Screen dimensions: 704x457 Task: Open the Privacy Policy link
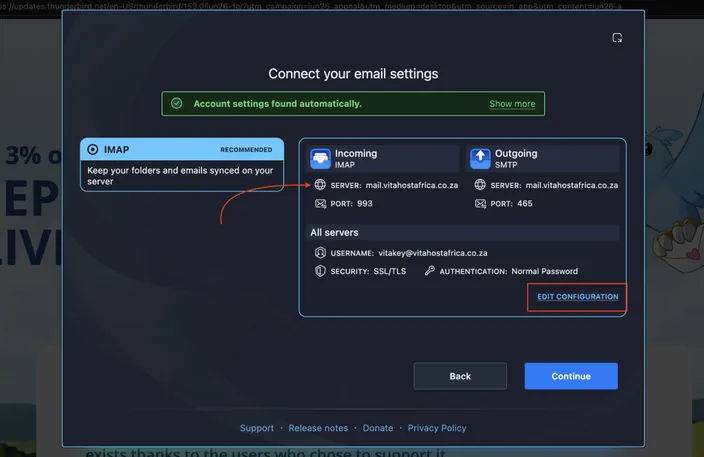coord(437,428)
